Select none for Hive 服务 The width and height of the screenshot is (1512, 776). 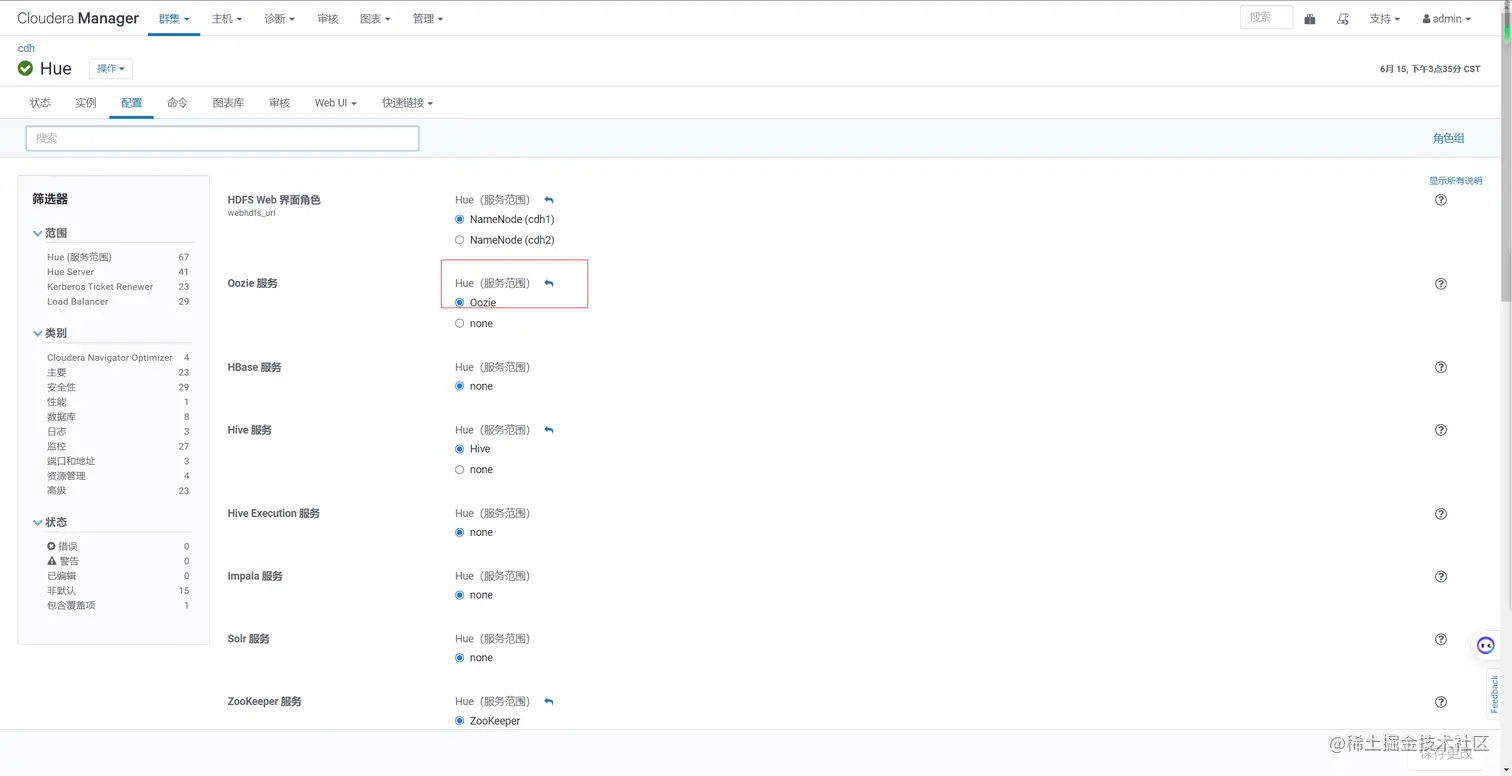pyautogui.click(x=460, y=470)
